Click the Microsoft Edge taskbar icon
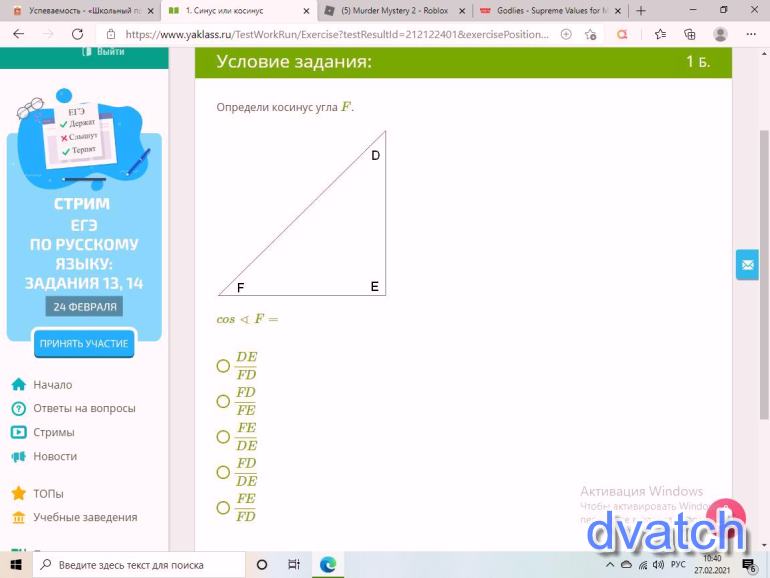The height and width of the screenshot is (578, 770). tap(328, 564)
